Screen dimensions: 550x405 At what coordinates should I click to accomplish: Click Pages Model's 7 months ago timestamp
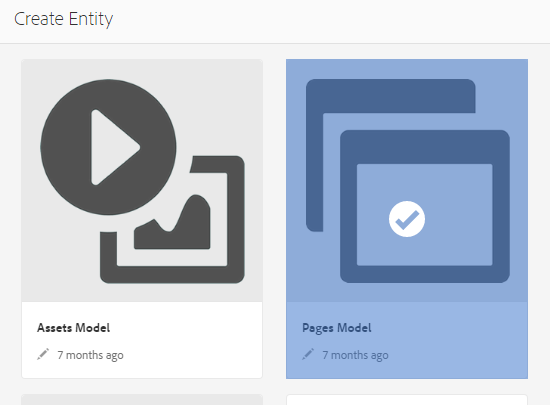(x=355, y=355)
